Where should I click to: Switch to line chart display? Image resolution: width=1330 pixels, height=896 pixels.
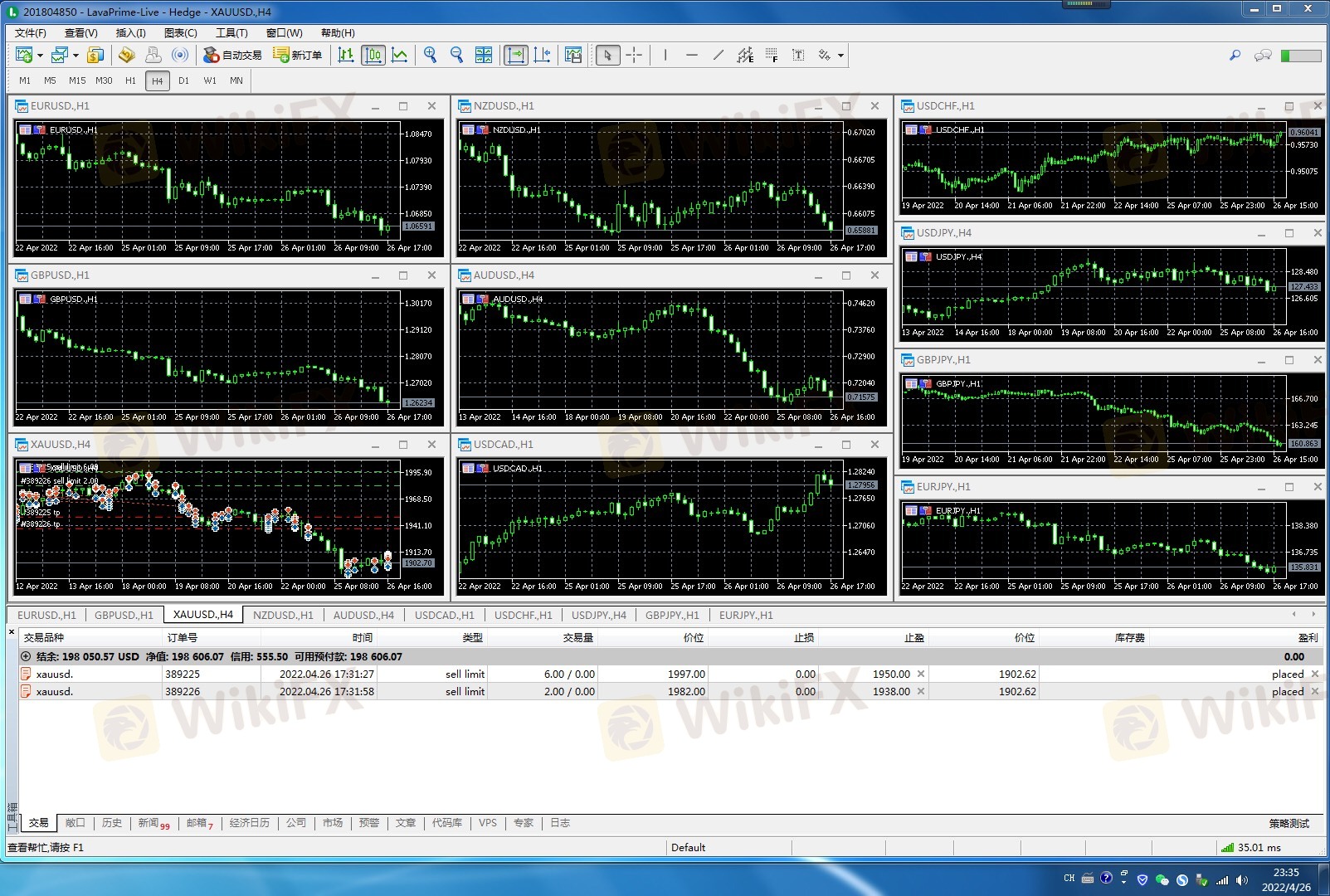tap(399, 55)
